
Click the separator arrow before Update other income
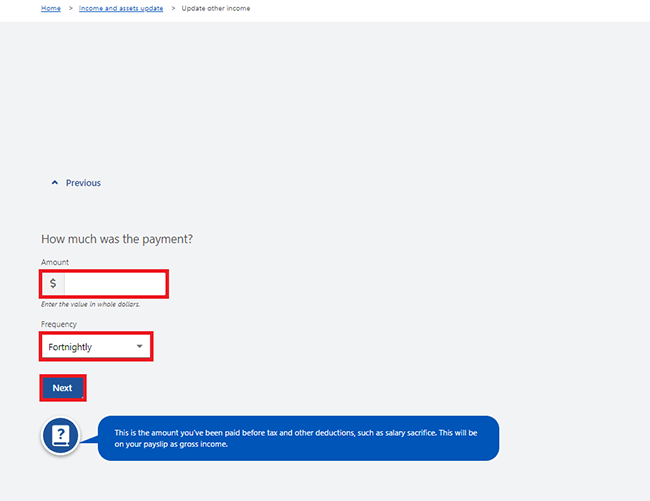tap(173, 8)
